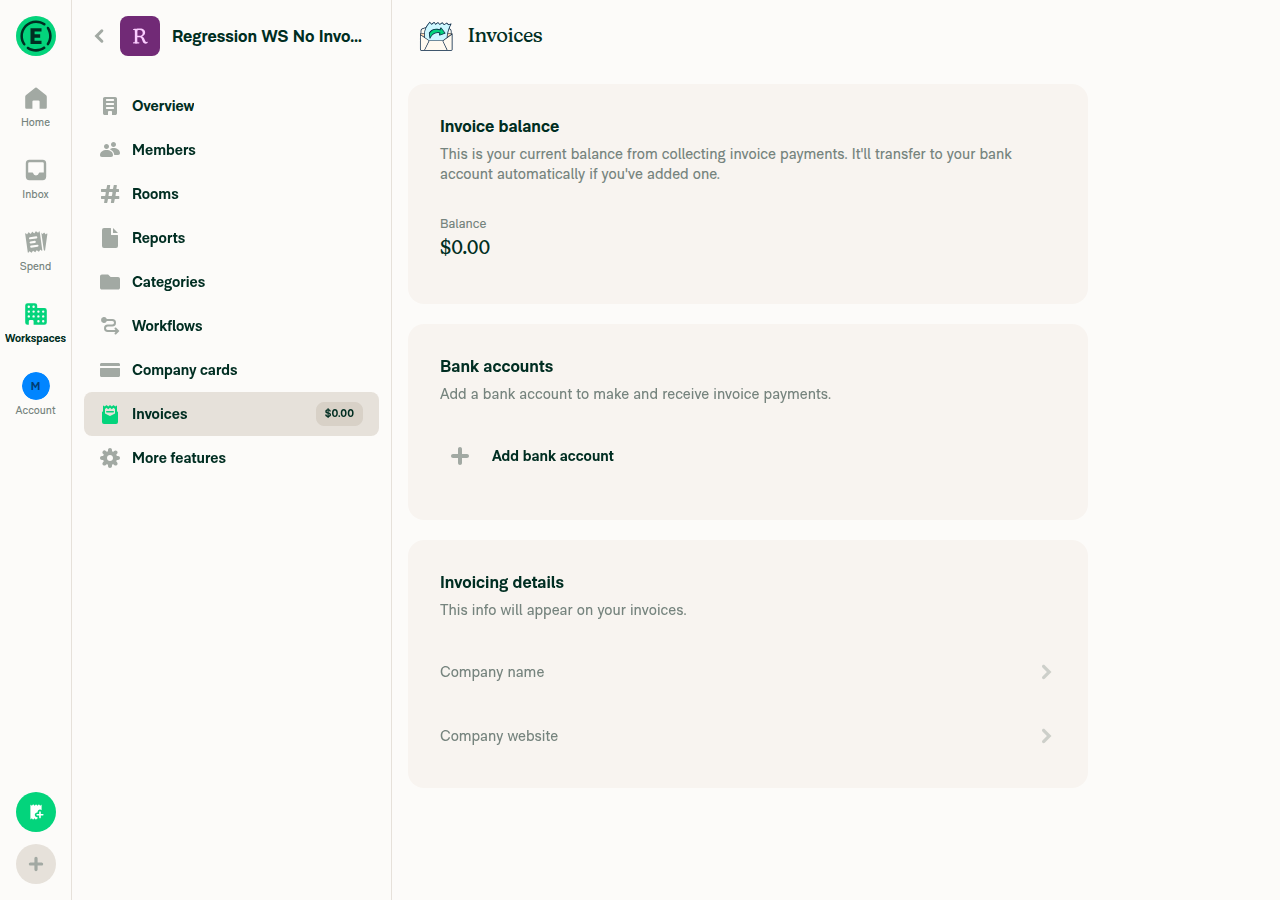Select Categories in the sidebar
Screen dimensions: 1280x900
(x=232, y=282)
